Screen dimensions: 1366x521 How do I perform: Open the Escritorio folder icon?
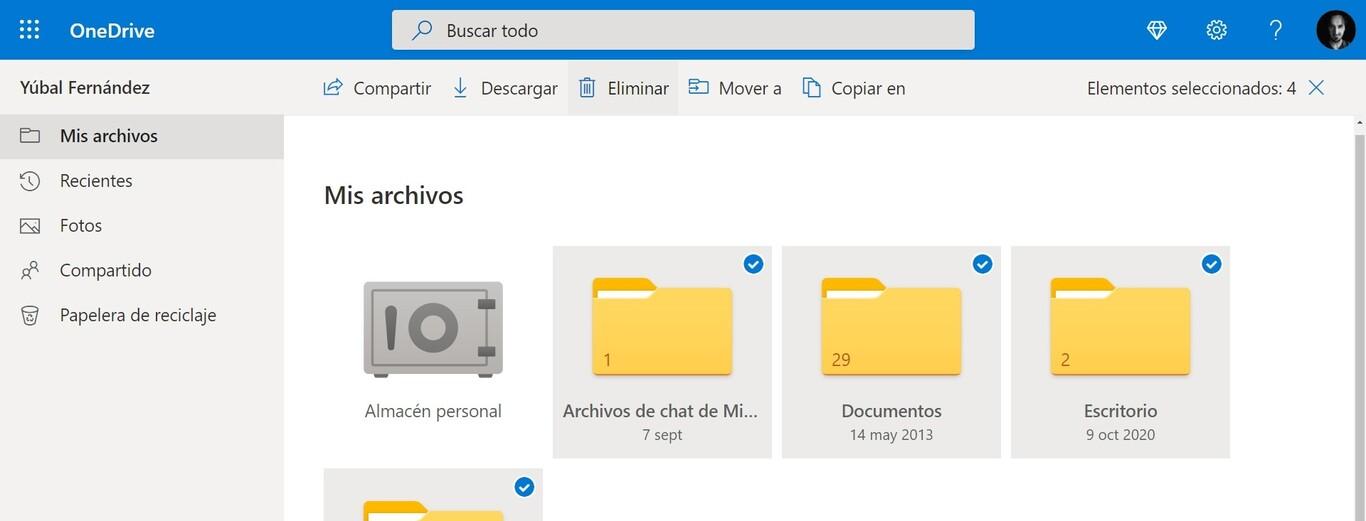(x=1120, y=326)
